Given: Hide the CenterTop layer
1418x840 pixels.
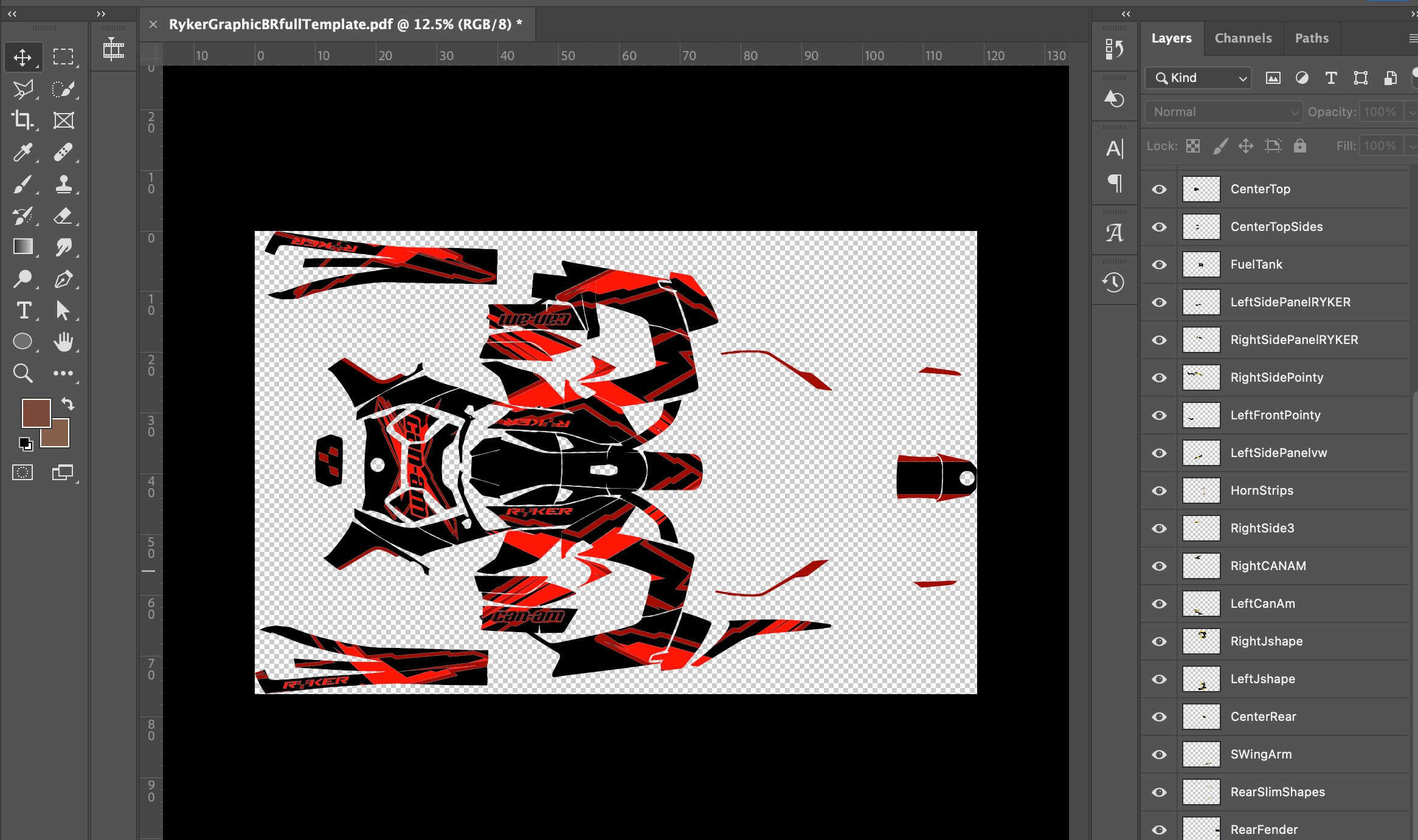Looking at the screenshot, I should tap(1159, 189).
